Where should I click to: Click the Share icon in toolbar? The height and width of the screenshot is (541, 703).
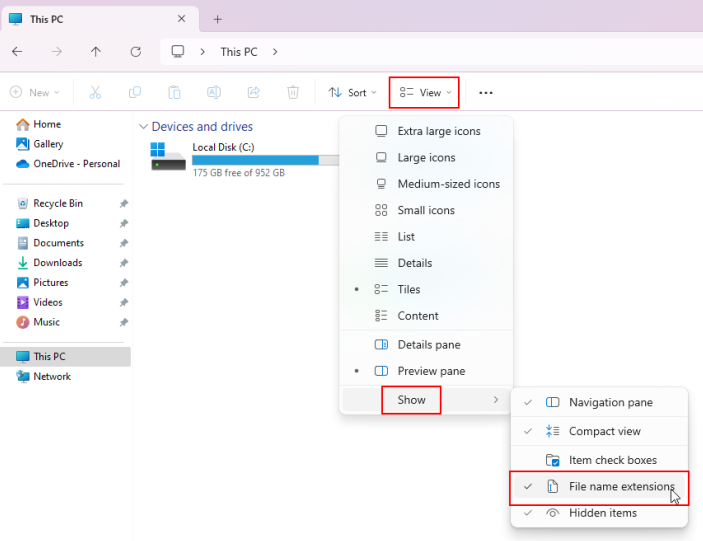pyautogui.click(x=253, y=92)
